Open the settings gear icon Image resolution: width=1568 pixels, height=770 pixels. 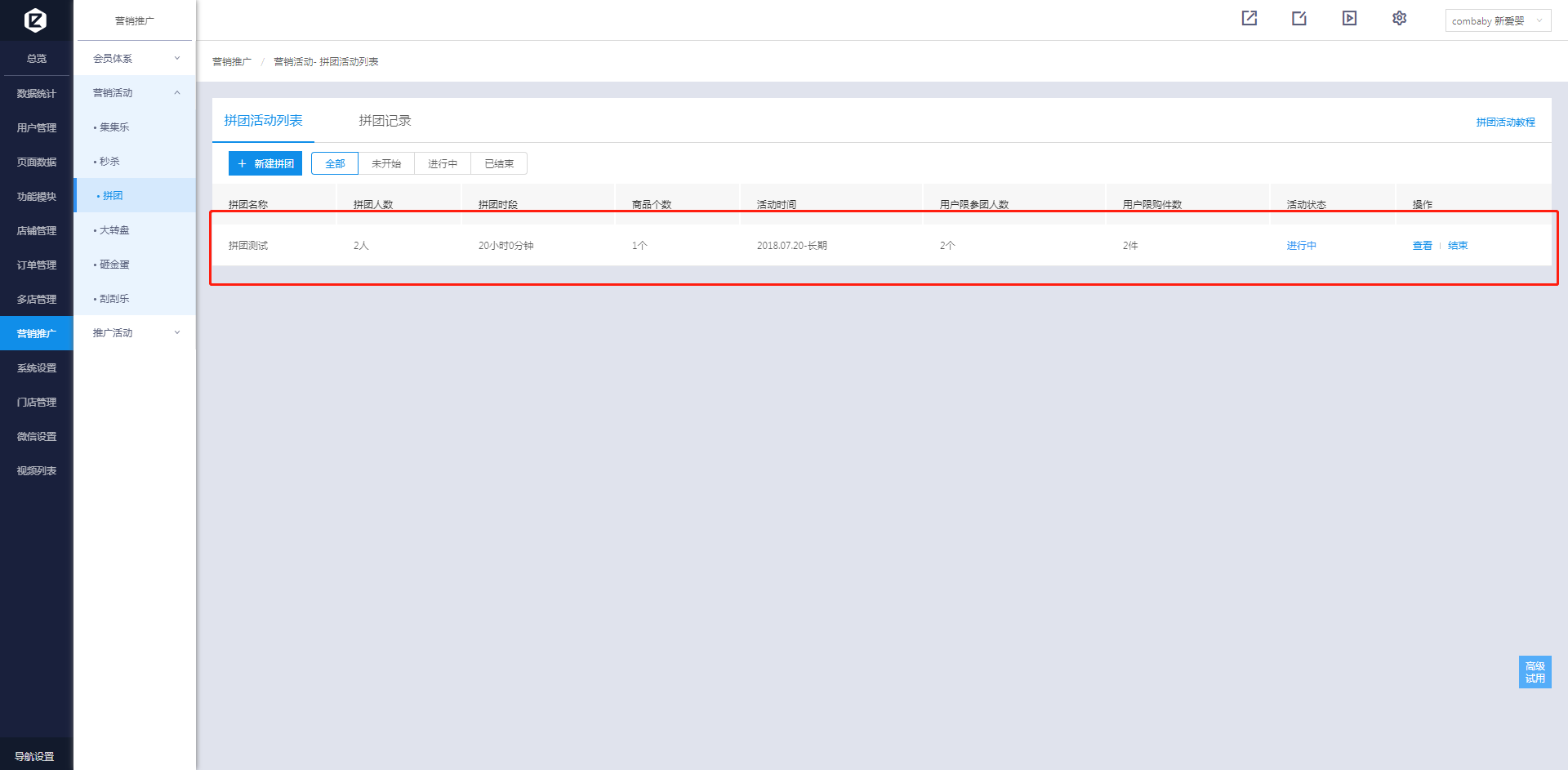1399,18
